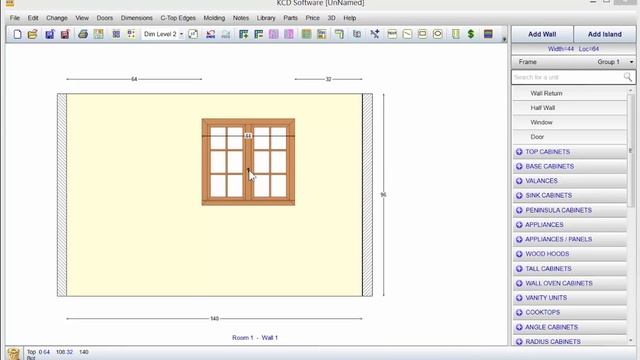Screen dimensions: 640x360
Task: Expand the SINK CABINETS category
Action: coord(570,196)
